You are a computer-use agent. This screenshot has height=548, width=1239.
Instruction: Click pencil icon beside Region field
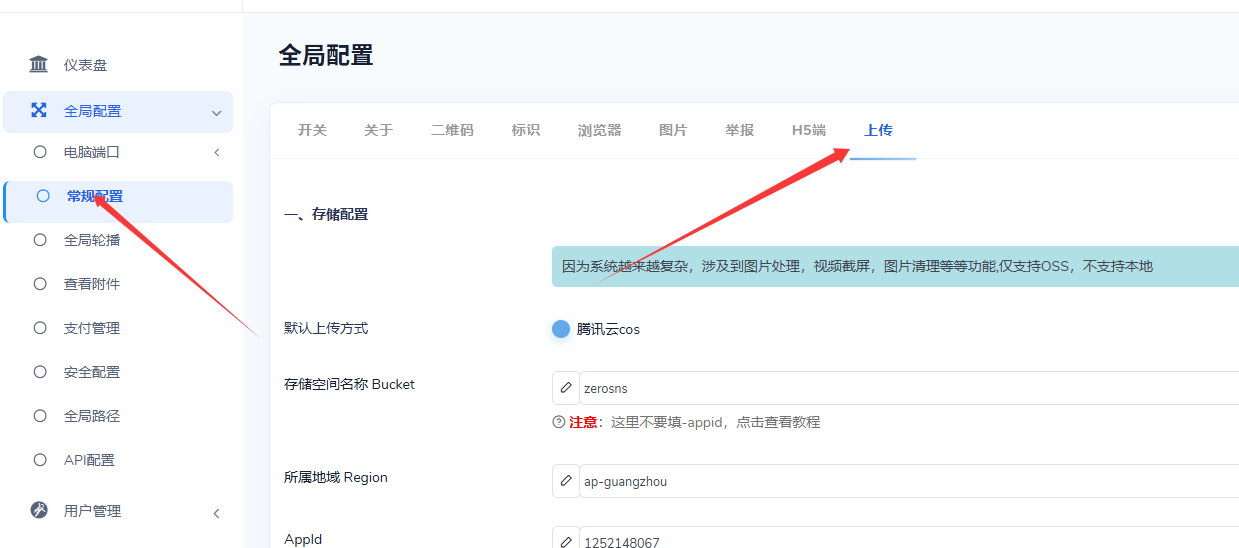(566, 481)
